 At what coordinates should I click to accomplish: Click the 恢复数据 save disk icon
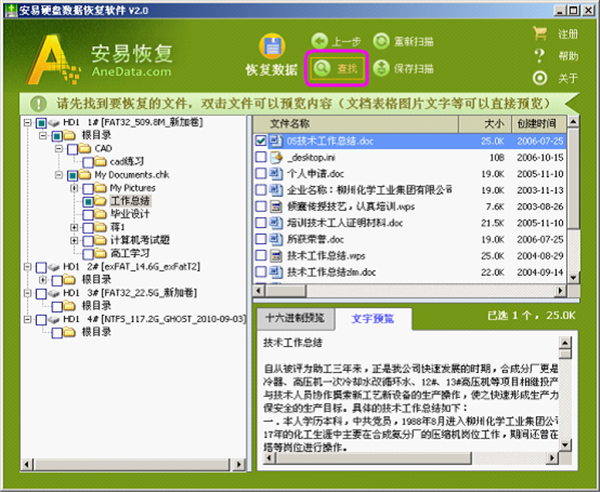[x=270, y=46]
